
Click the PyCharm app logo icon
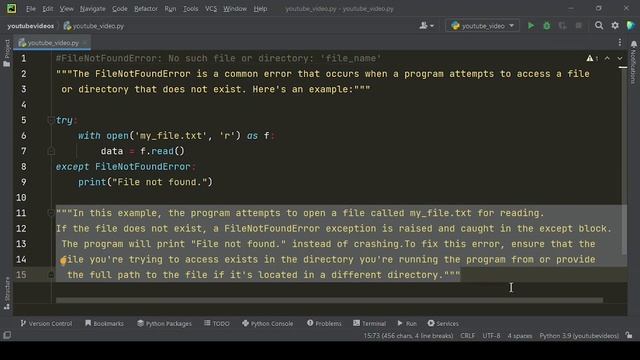[11, 8]
